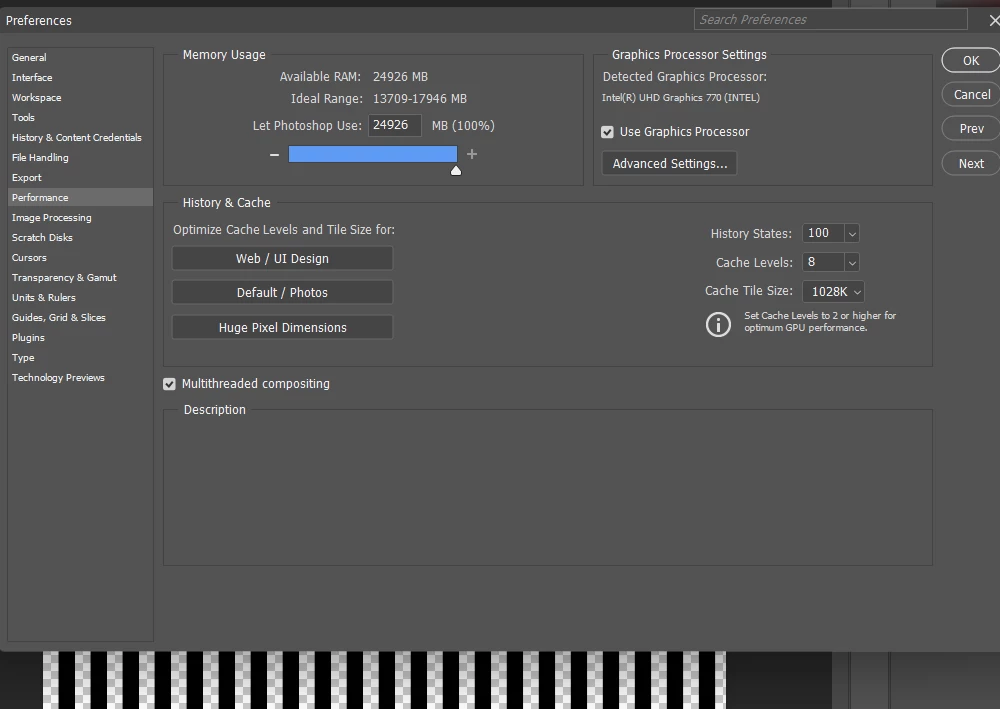Select the Tools preferences category

coord(23,117)
